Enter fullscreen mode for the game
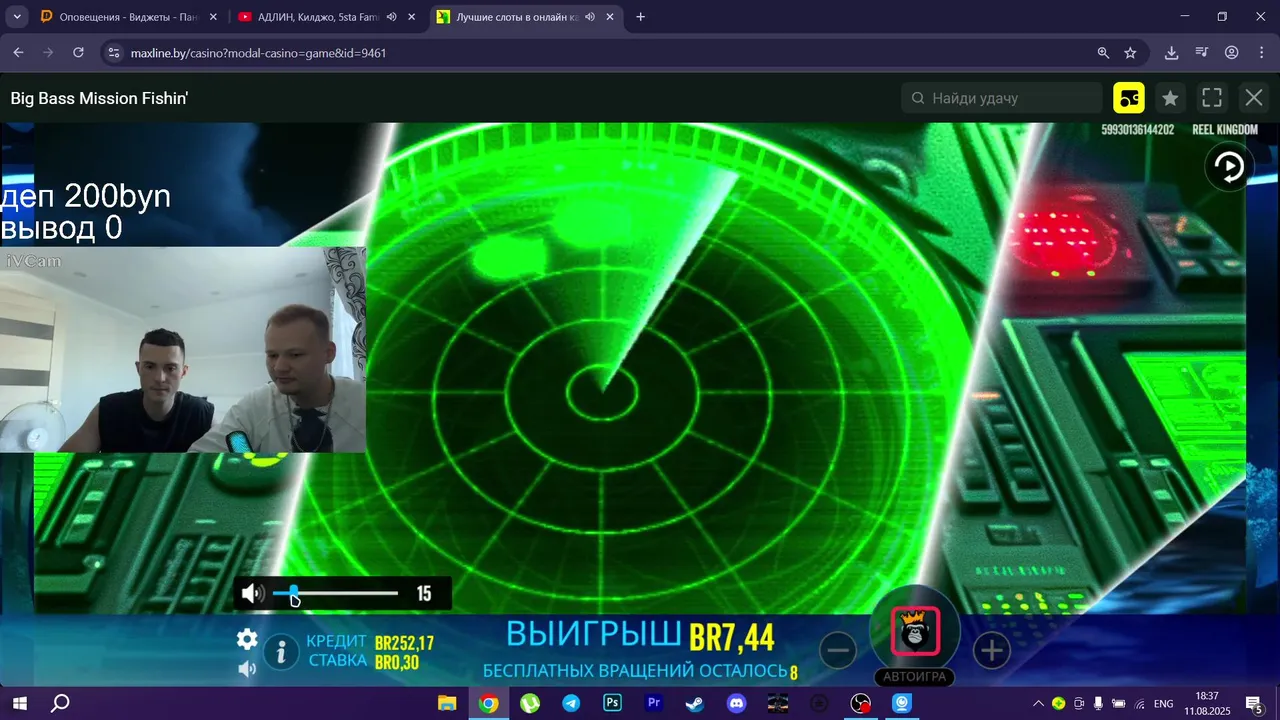 1212,98
